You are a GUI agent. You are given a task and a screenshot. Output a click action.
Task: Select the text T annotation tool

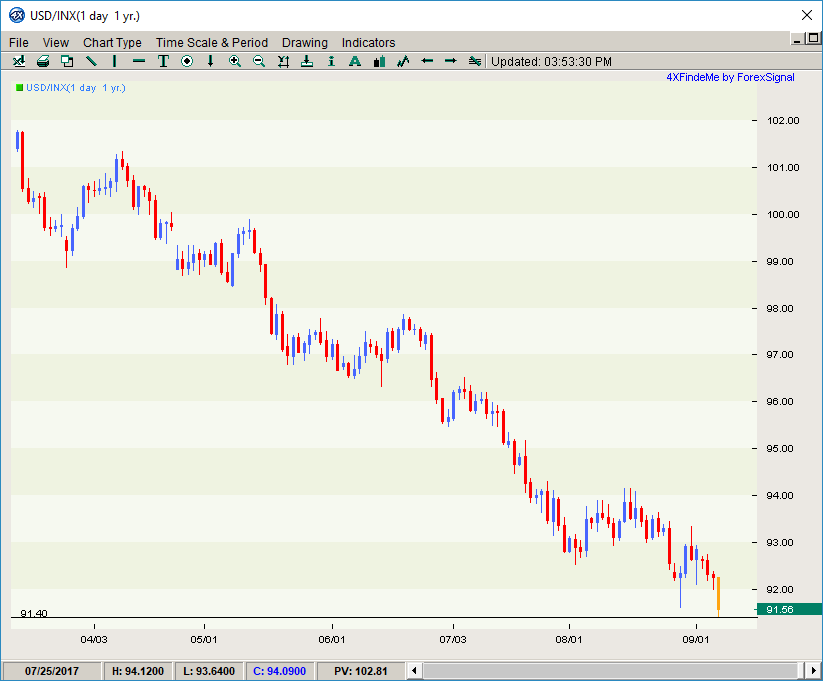tap(163, 61)
